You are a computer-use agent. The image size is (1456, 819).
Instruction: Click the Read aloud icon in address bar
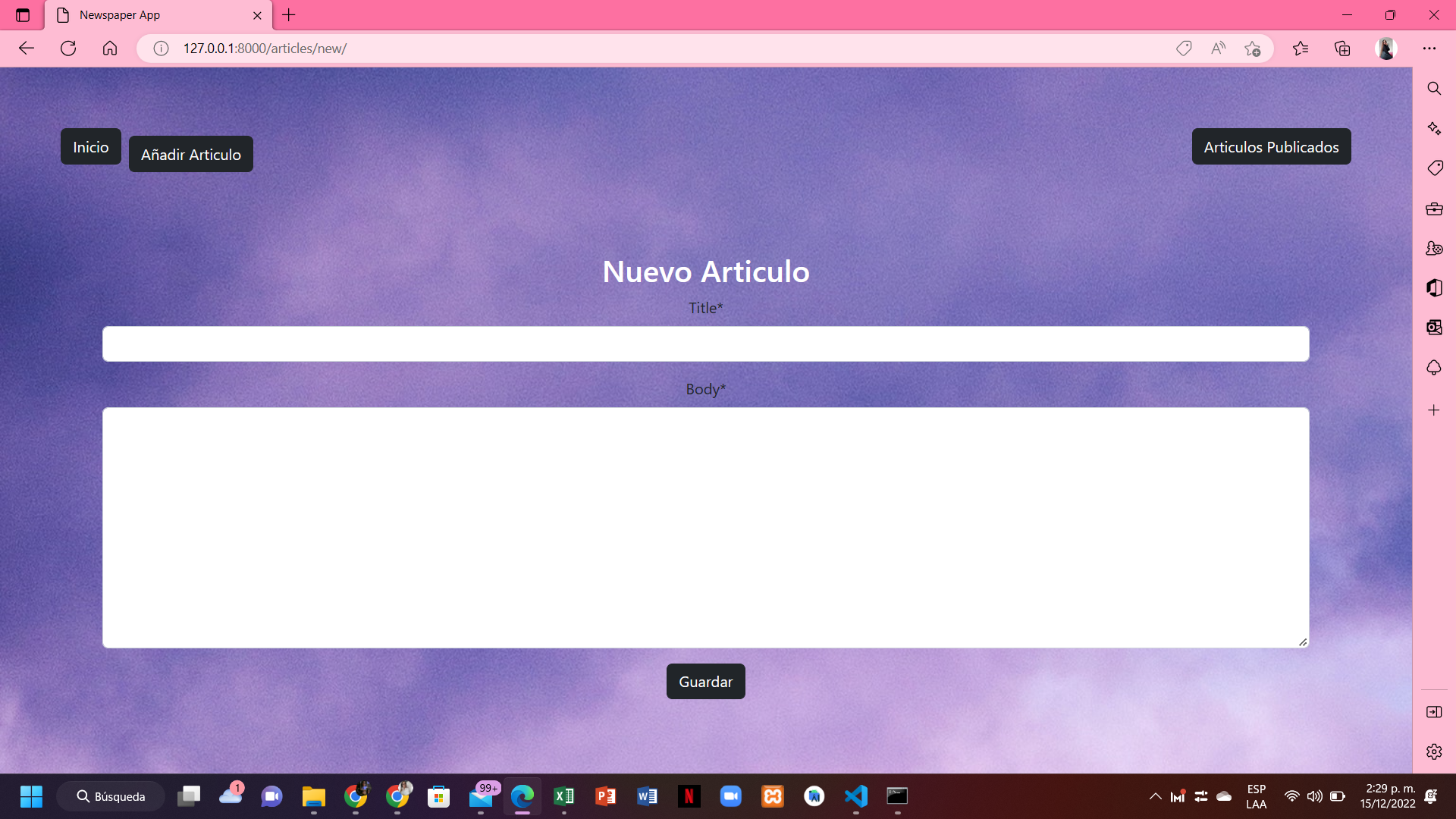[1218, 49]
